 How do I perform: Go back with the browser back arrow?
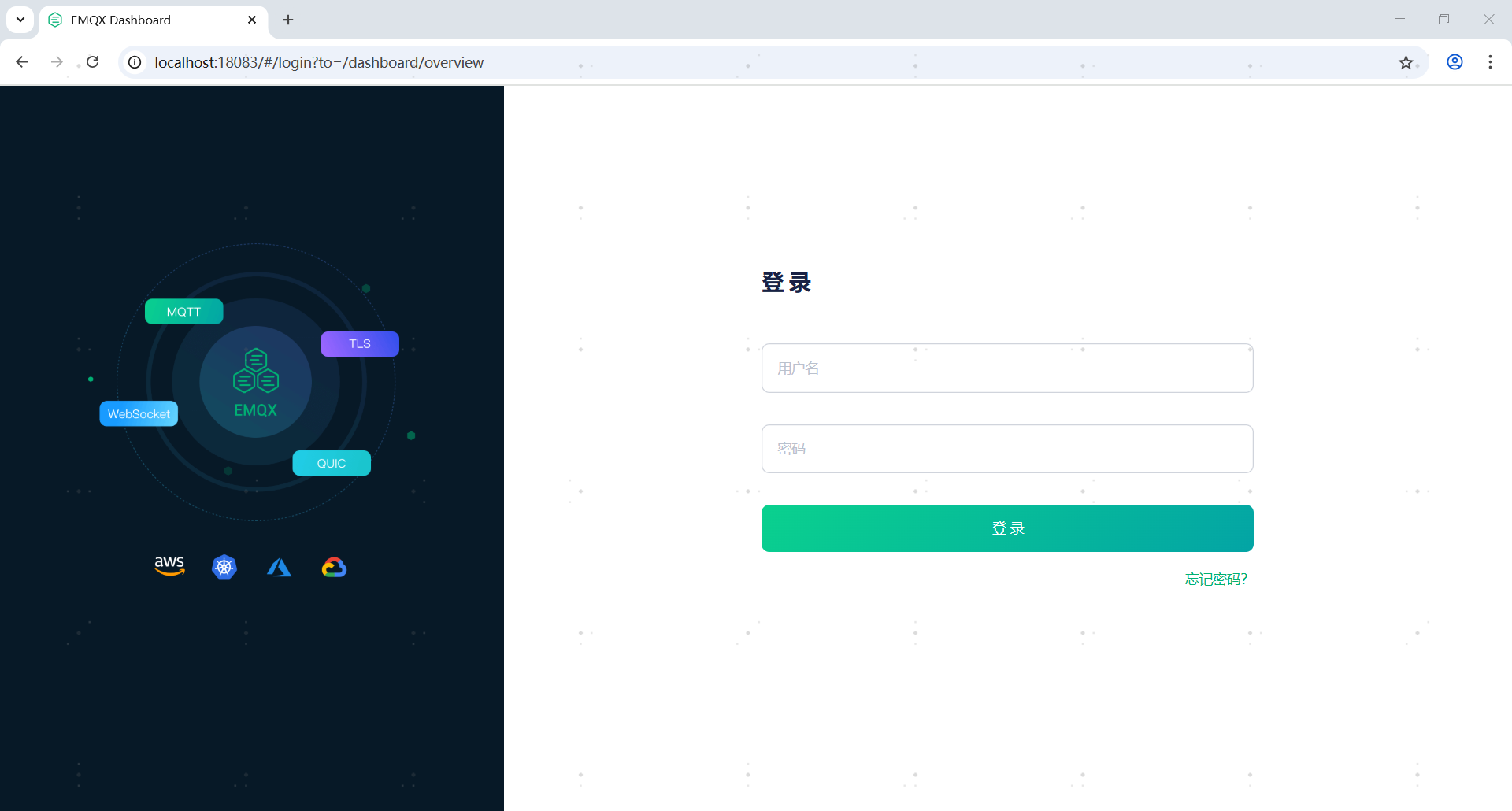pos(22,62)
